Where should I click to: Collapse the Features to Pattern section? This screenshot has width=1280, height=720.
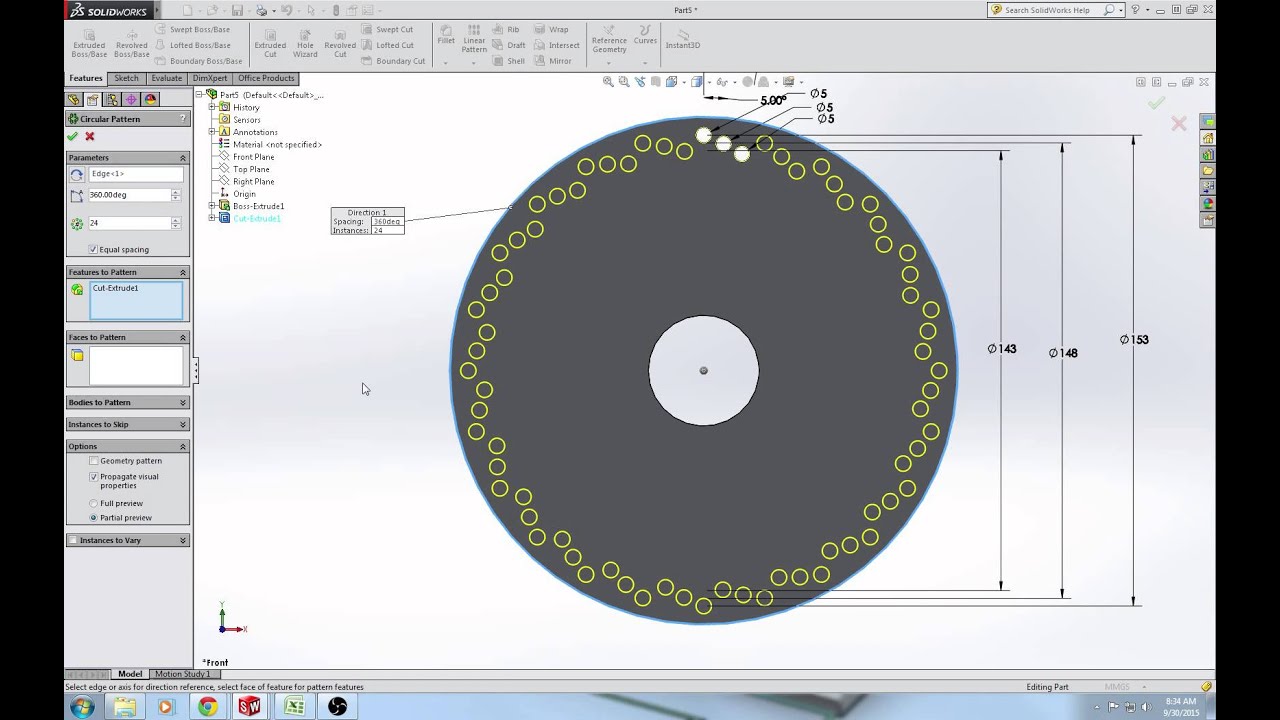pyautogui.click(x=183, y=272)
